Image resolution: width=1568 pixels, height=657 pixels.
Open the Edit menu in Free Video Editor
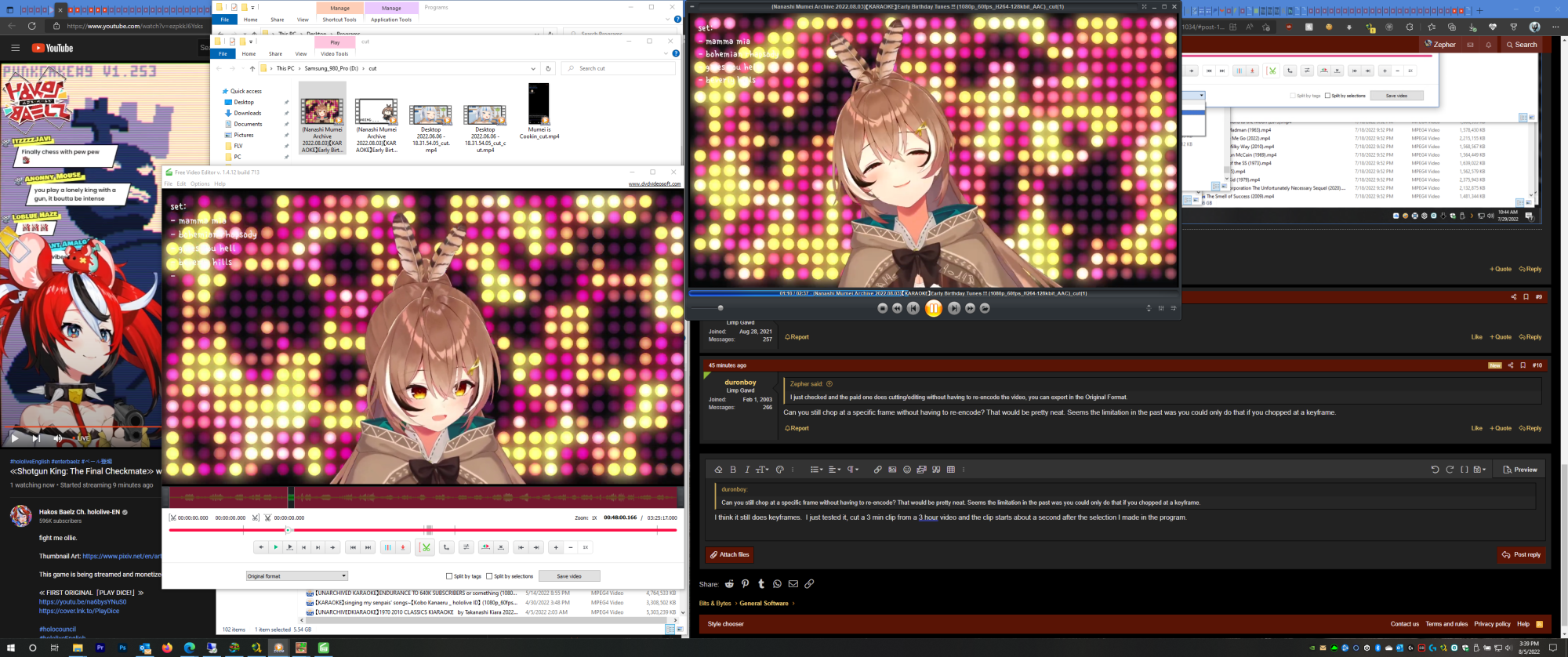tap(181, 184)
